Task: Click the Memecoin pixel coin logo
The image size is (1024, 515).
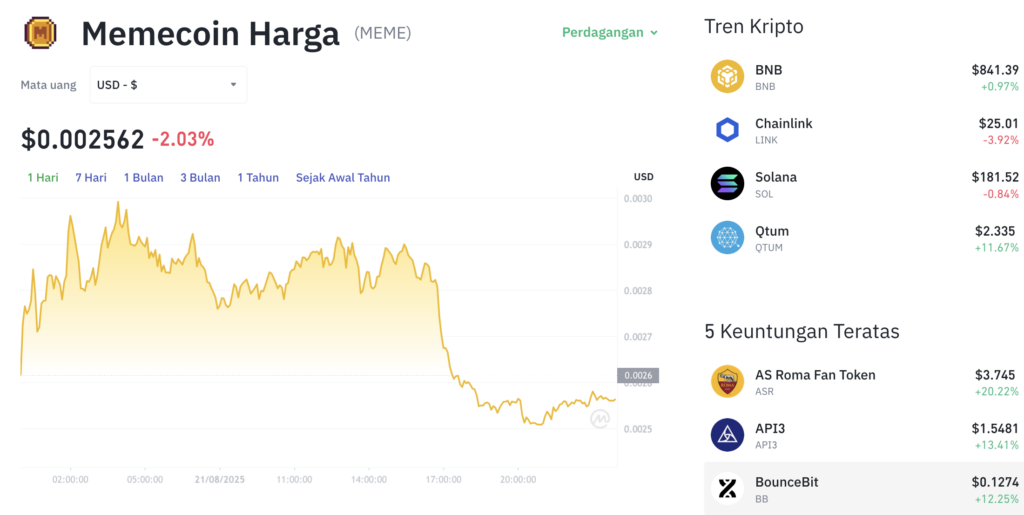Action: [x=40, y=33]
